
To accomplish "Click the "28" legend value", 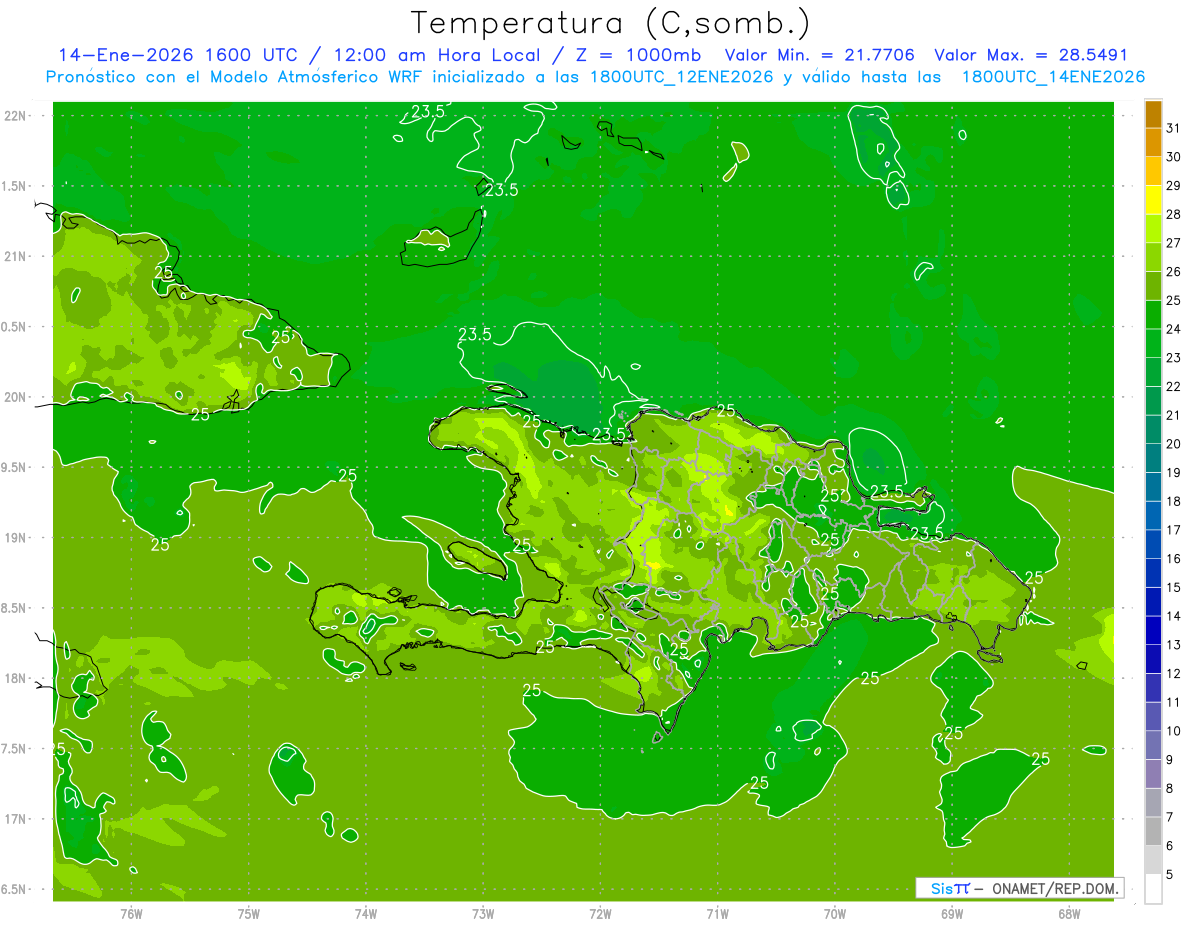I will point(1174,214).
